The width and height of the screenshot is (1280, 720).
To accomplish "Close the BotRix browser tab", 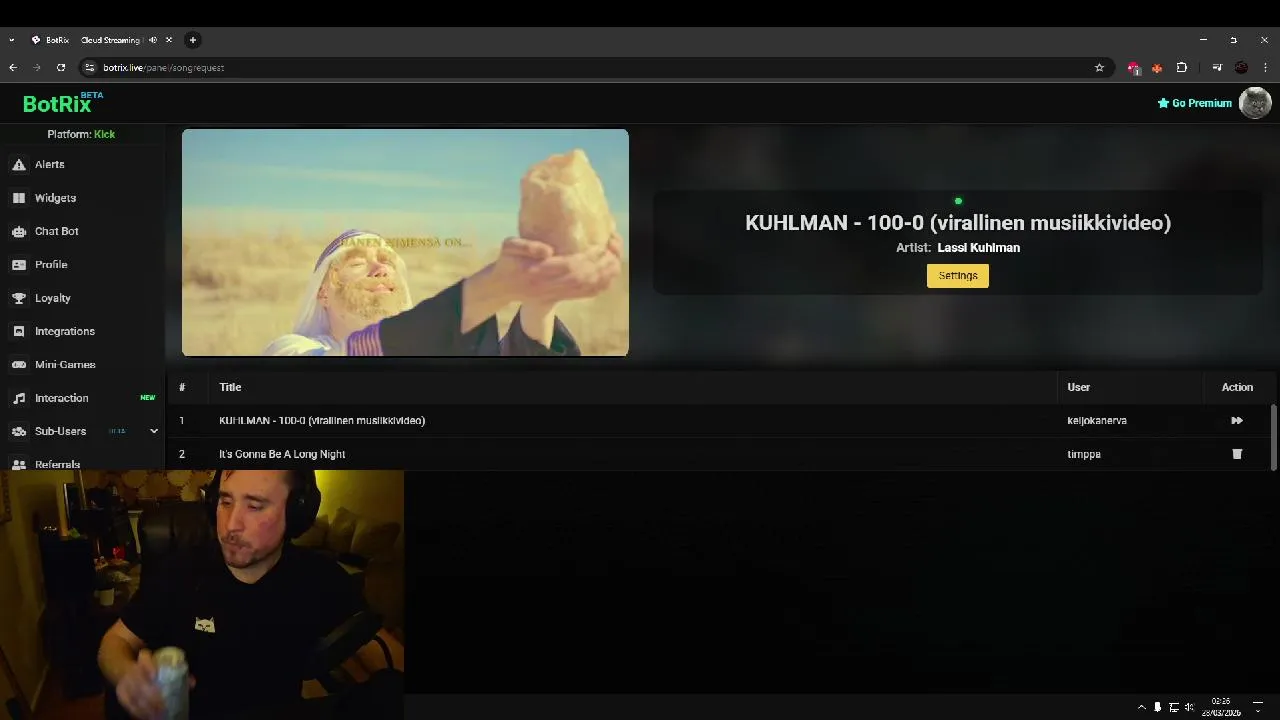I will point(169,40).
